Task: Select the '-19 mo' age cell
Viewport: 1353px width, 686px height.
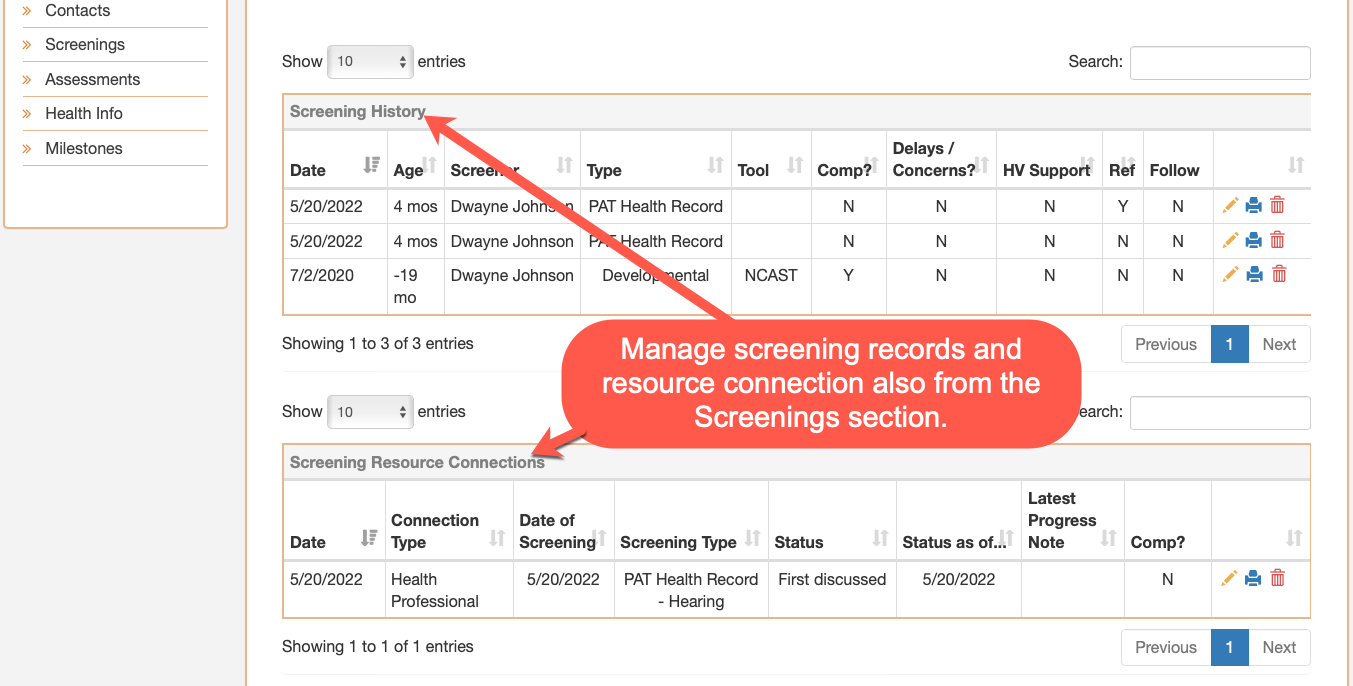Action: [x=415, y=286]
